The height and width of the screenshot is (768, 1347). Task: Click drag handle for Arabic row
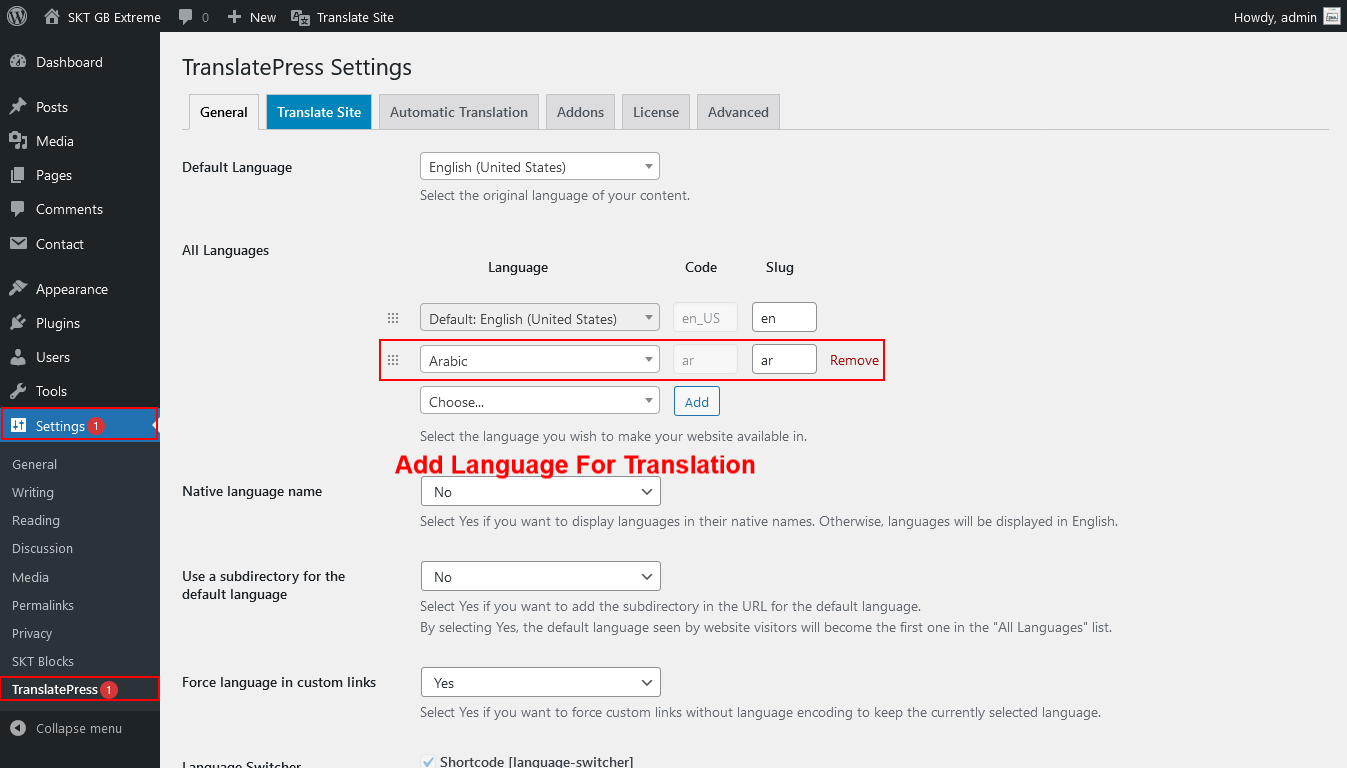393,360
